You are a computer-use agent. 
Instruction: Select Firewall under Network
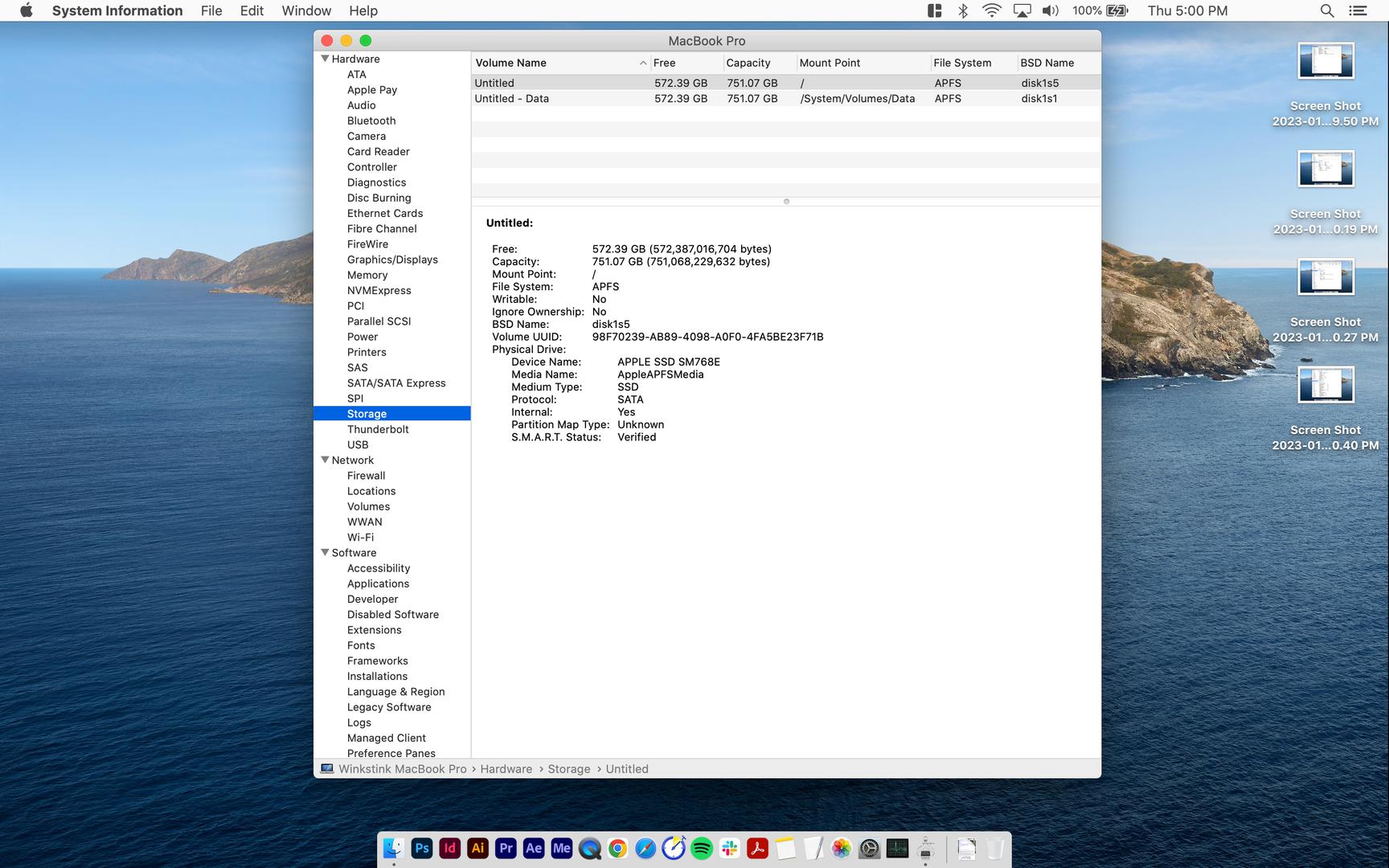click(x=366, y=475)
